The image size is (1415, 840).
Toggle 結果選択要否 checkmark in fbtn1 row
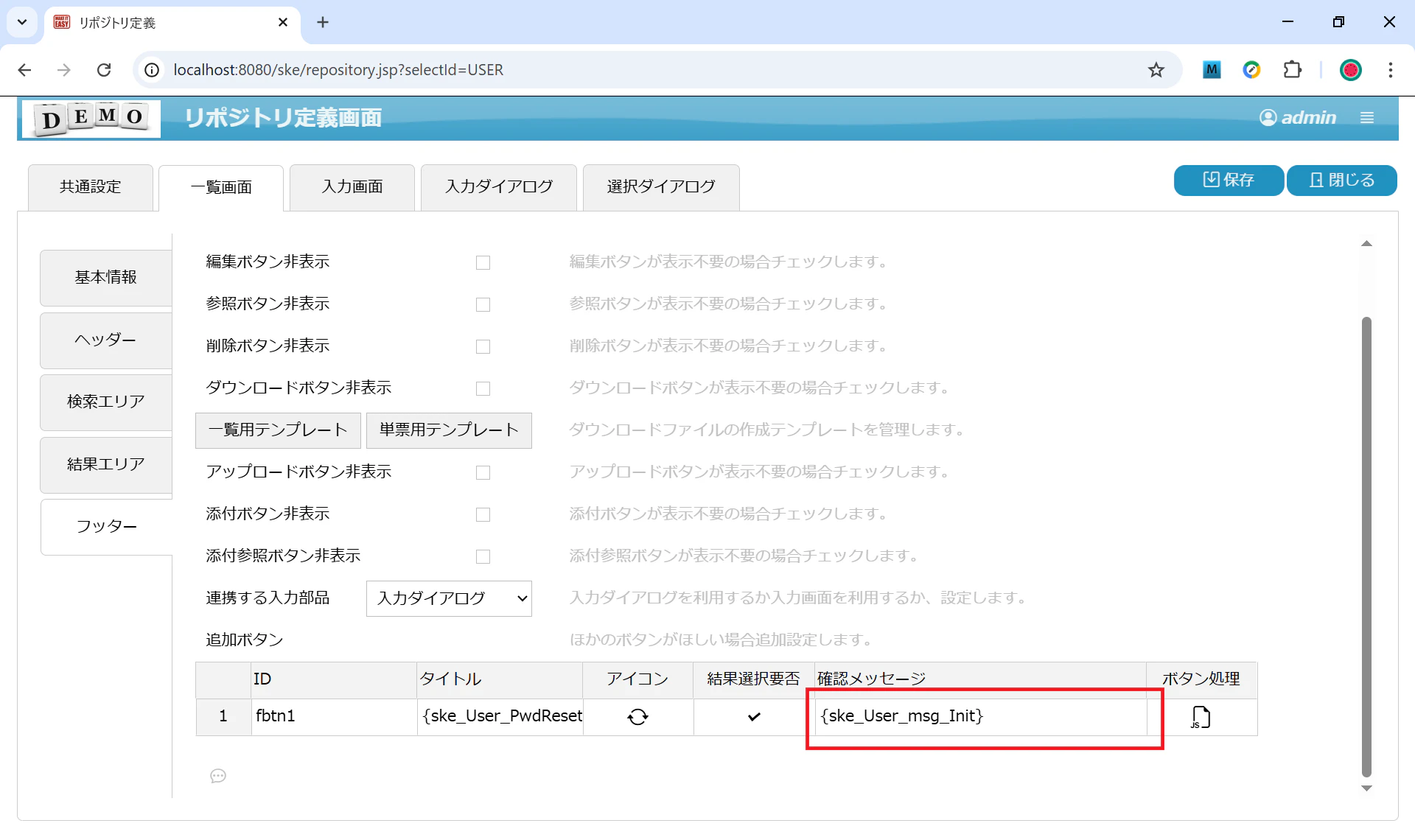(x=754, y=717)
